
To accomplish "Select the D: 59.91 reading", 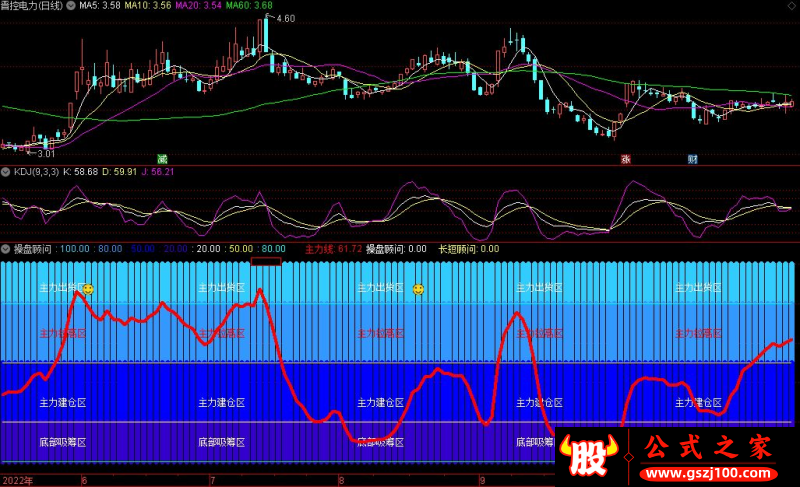I will 119,172.
